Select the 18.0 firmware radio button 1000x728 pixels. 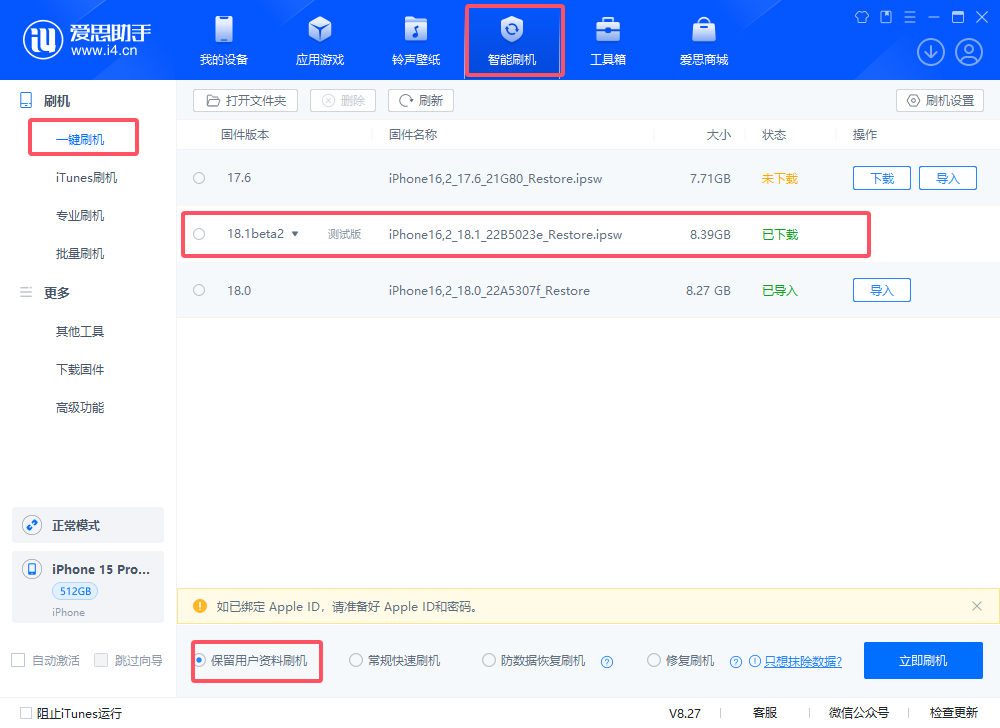[x=199, y=290]
